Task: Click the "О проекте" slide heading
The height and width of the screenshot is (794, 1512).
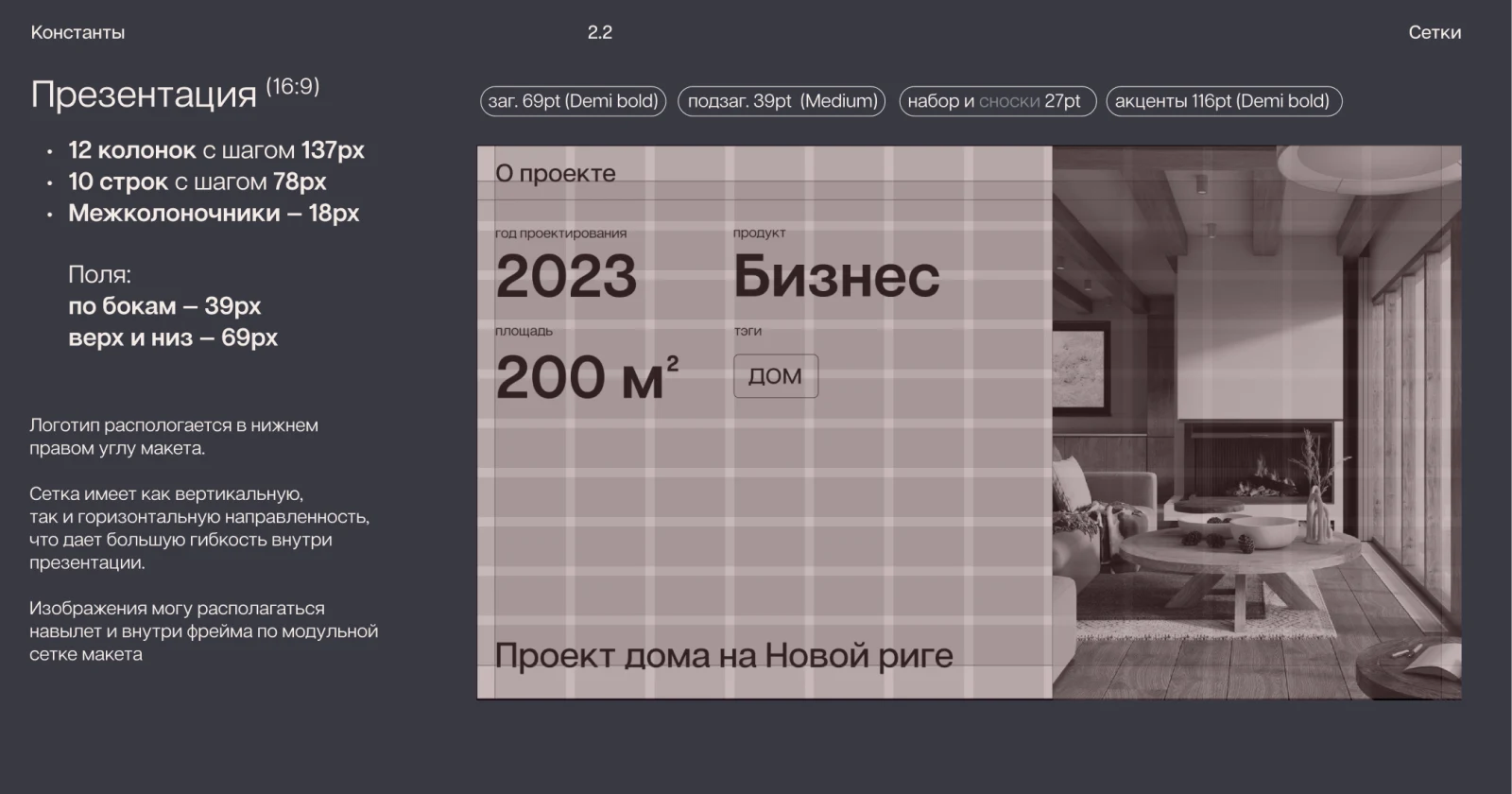Action: click(x=555, y=174)
